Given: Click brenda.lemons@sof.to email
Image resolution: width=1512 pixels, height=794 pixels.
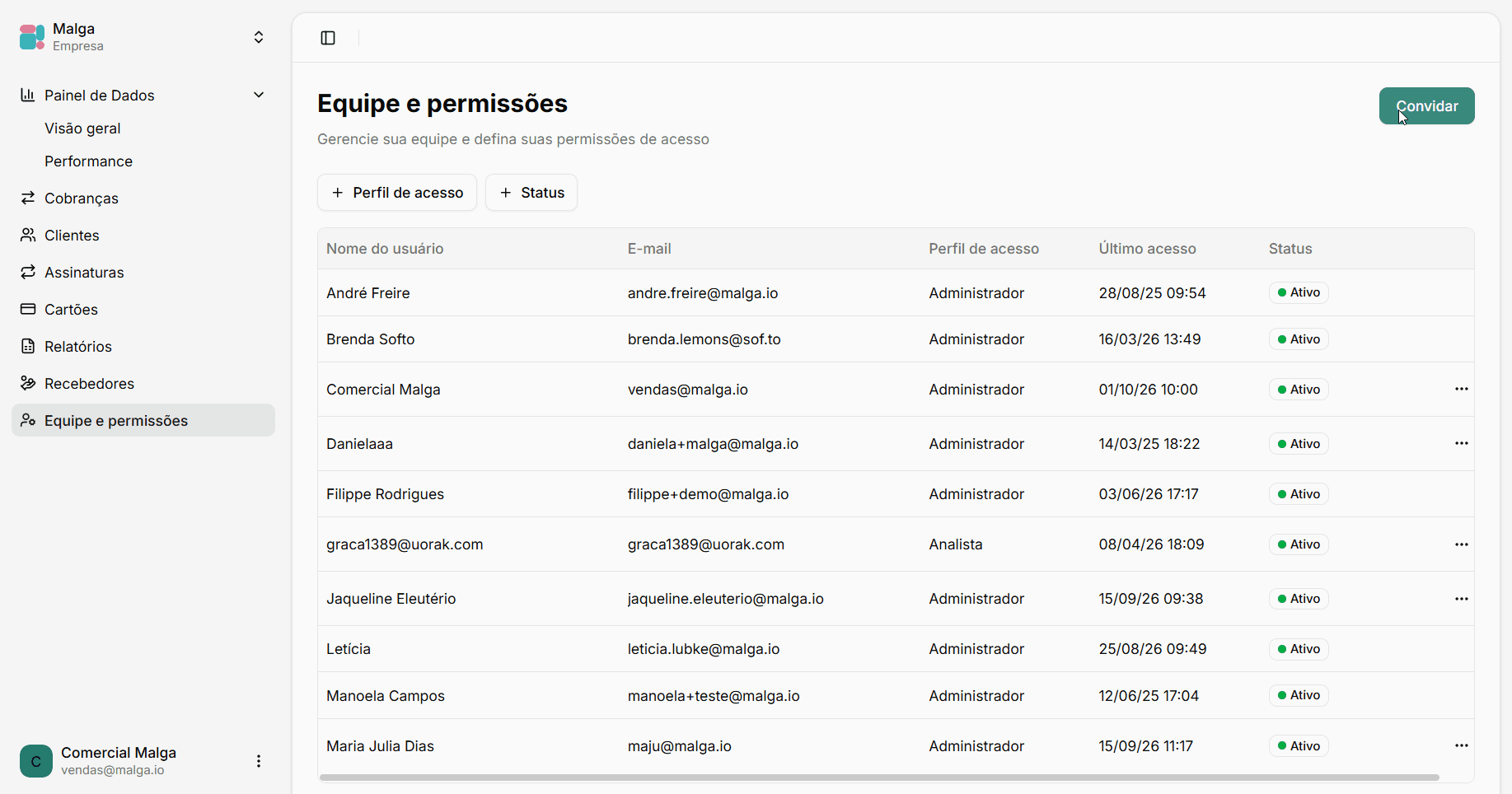Looking at the screenshot, I should coord(705,339).
